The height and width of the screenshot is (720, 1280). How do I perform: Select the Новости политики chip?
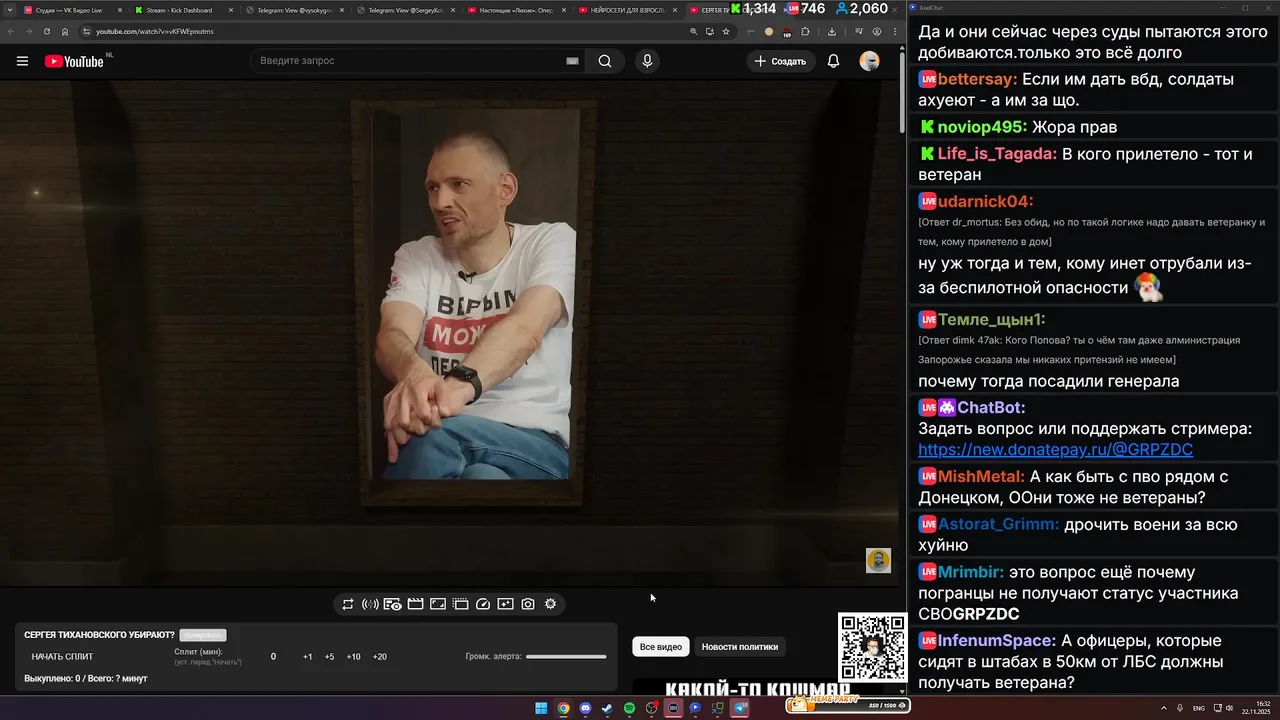(x=740, y=647)
